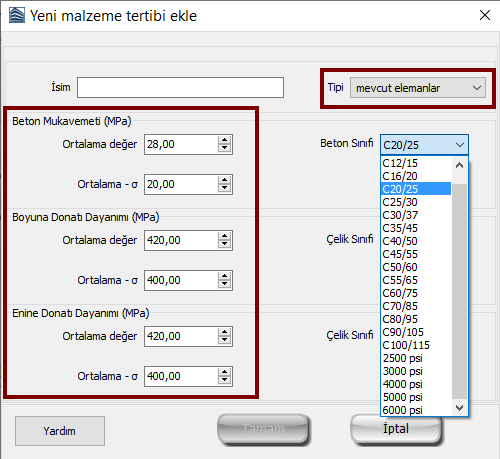Image resolution: width=500 pixels, height=459 pixels.
Task: Click the list scrollbar up arrow
Action: click(460, 165)
